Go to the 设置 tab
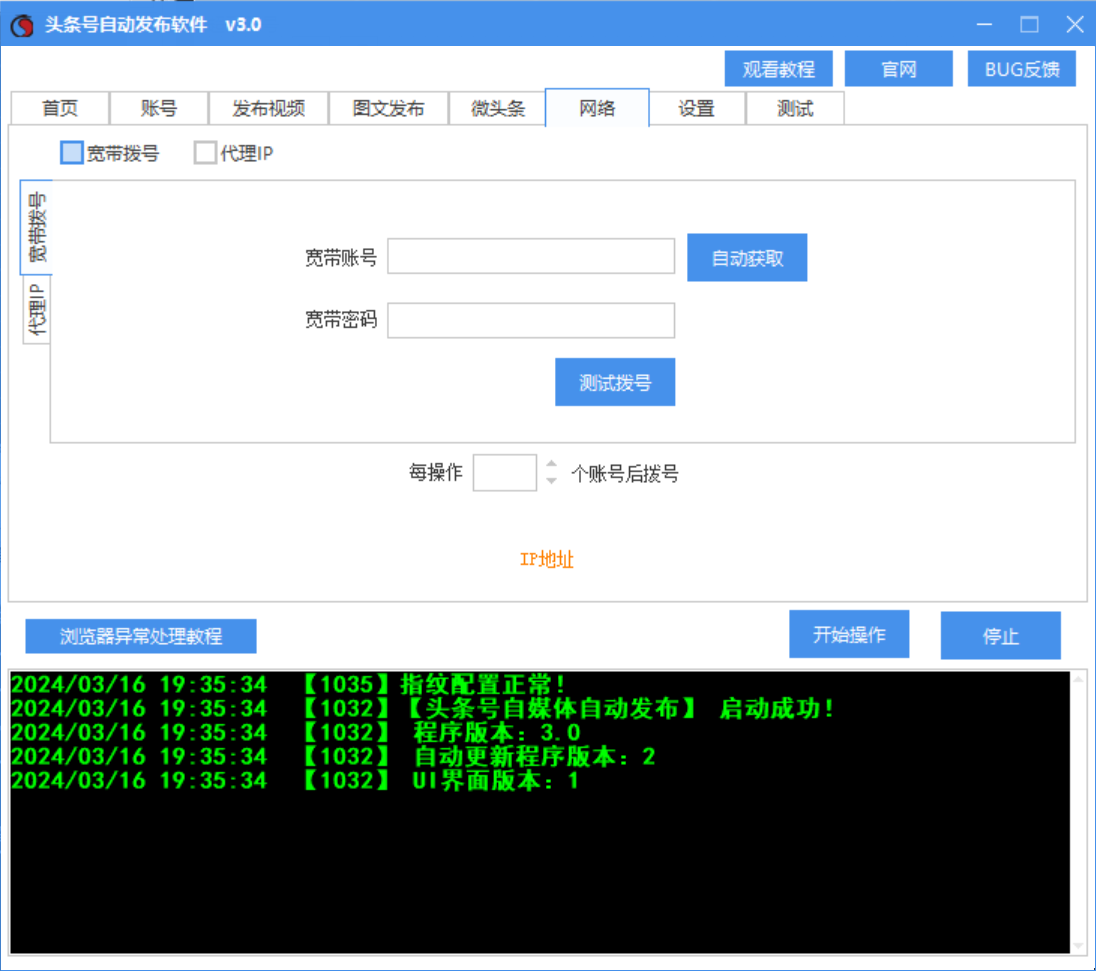The image size is (1096, 971). [696, 108]
